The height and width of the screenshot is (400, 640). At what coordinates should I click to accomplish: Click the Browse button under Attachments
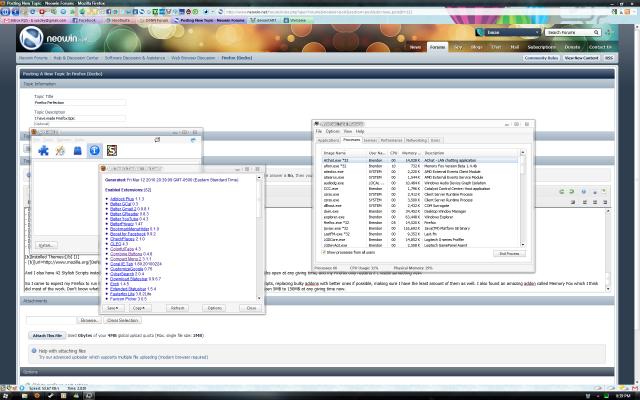89,320
